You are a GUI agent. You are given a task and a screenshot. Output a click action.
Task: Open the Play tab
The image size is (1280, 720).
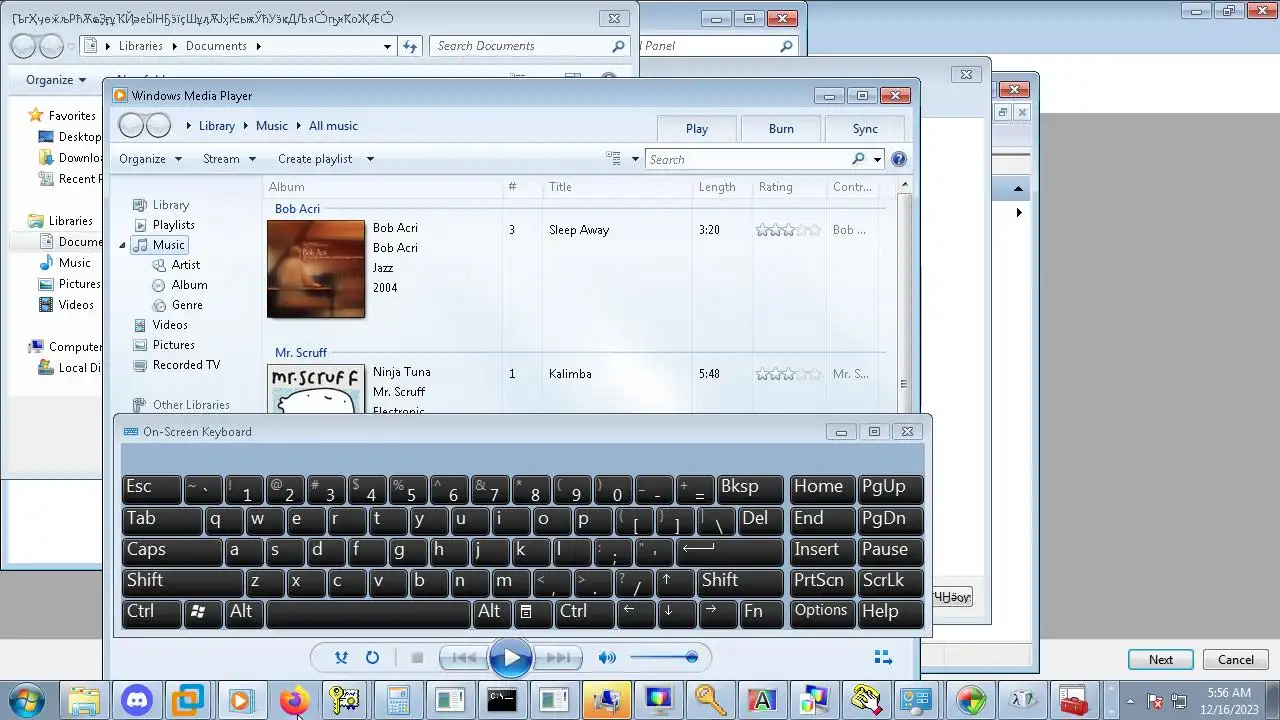coord(697,128)
